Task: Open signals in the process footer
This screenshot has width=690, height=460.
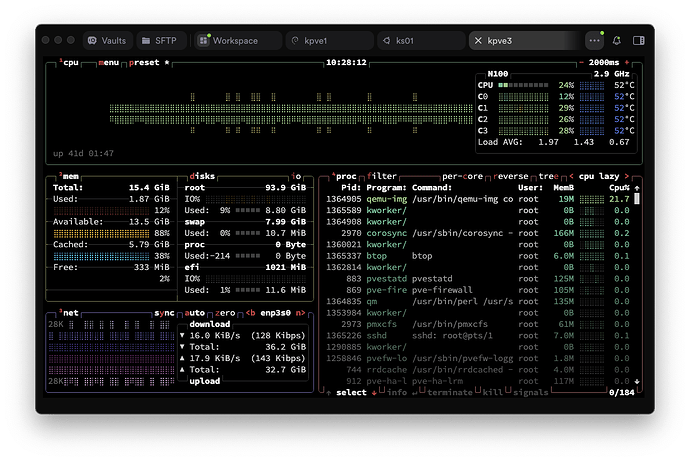Action: (x=531, y=393)
